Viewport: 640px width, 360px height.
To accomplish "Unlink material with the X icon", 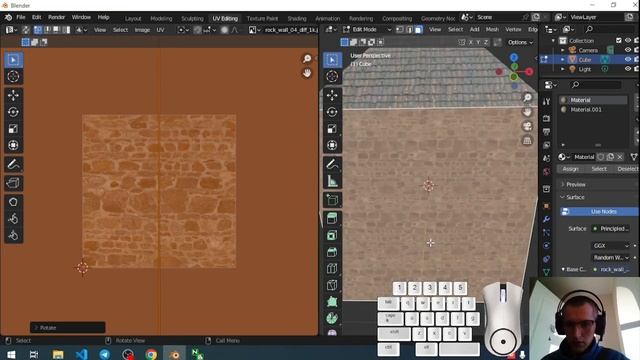I will [x=620, y=157].
